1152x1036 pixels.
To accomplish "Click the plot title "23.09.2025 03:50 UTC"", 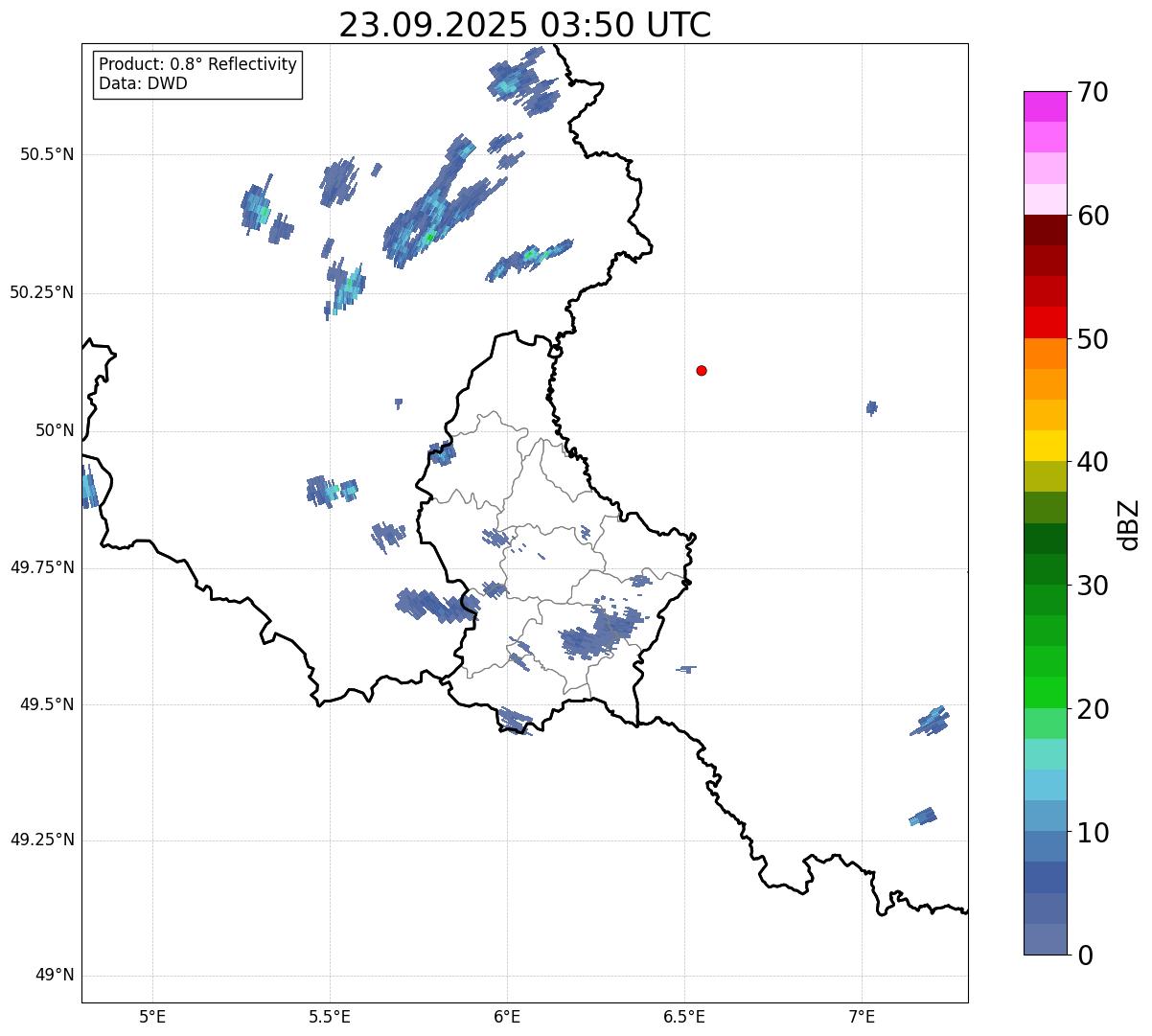I will coord(525,25).
